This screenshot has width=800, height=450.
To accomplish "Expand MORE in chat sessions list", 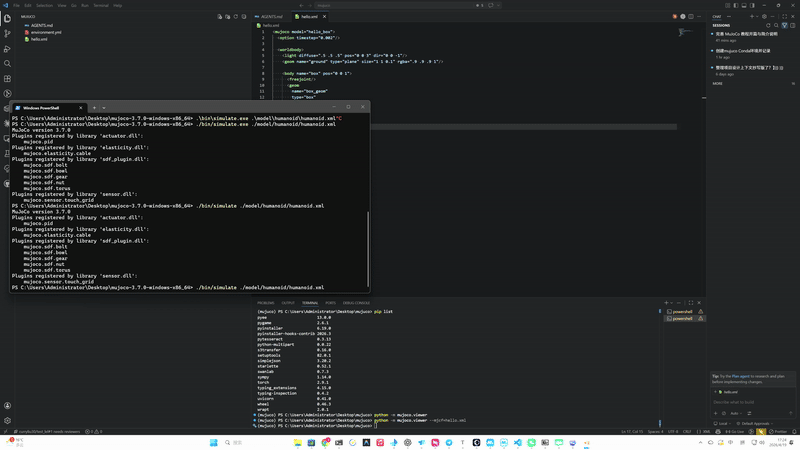I will [x=718, y=84].
